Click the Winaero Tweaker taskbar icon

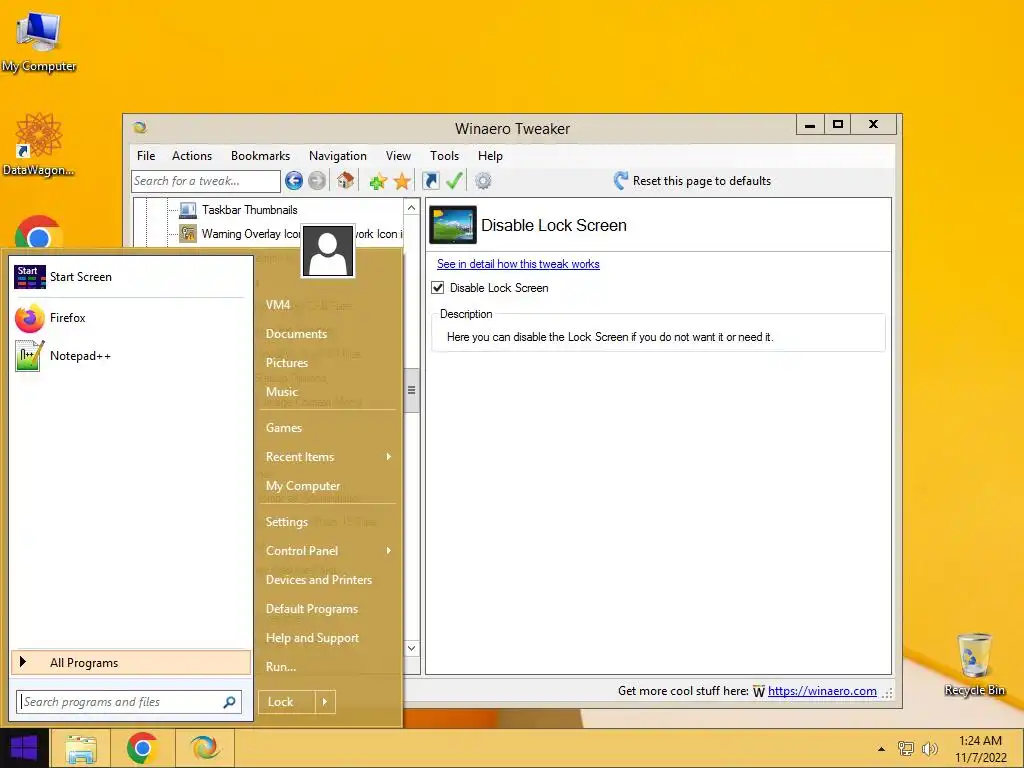tap(204, 748)
